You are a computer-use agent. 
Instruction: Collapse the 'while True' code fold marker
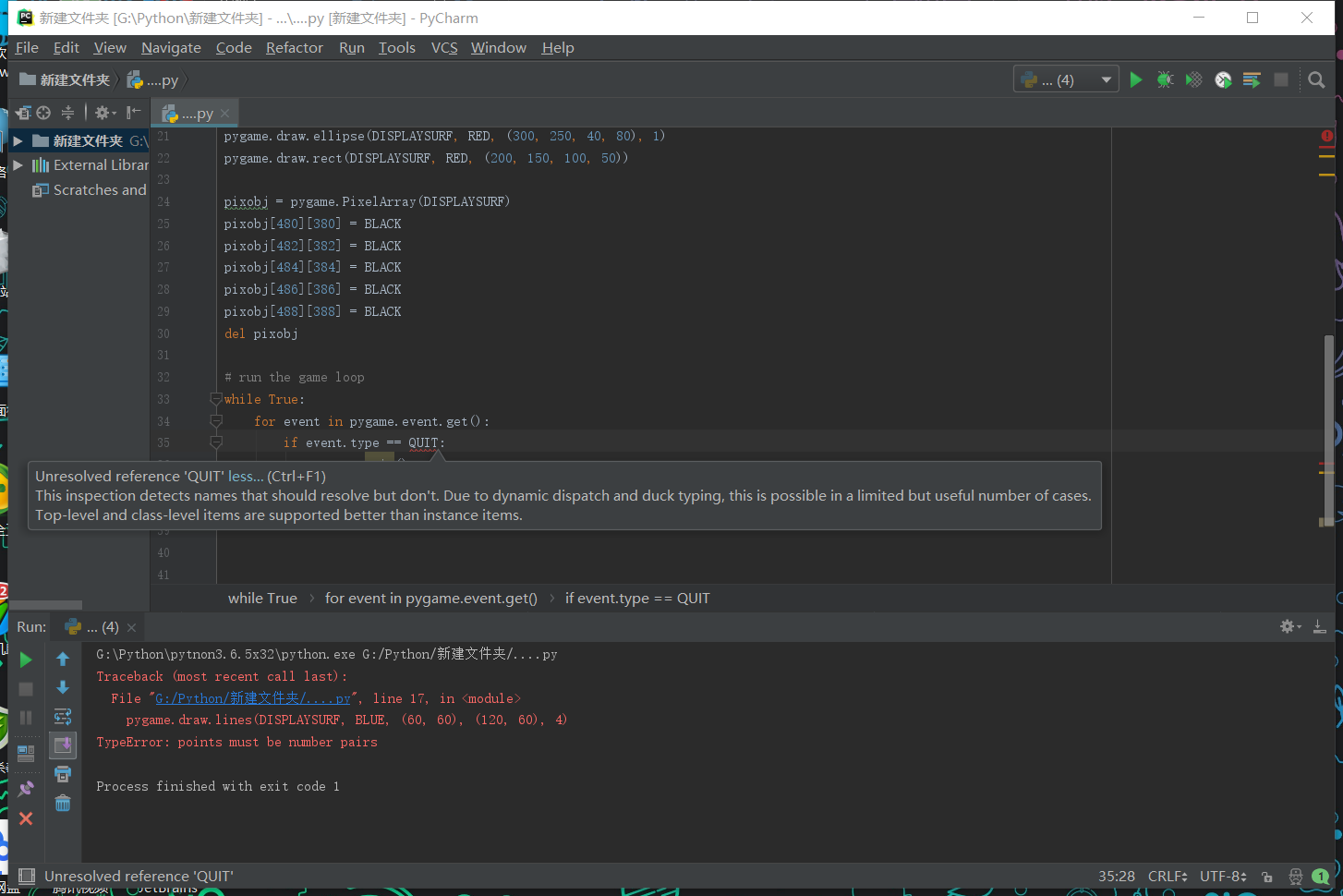coord(216,399)
